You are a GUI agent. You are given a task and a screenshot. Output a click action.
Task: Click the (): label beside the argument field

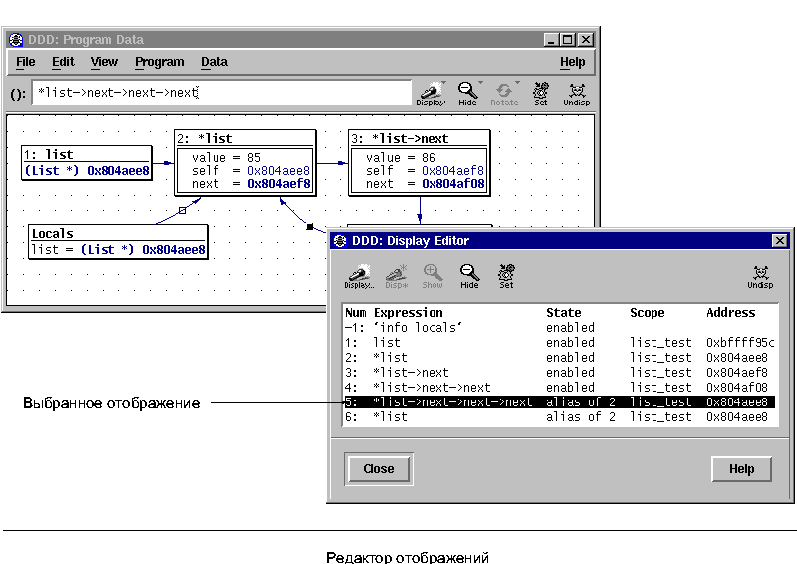pyautogui.click(x=18, y=94)
